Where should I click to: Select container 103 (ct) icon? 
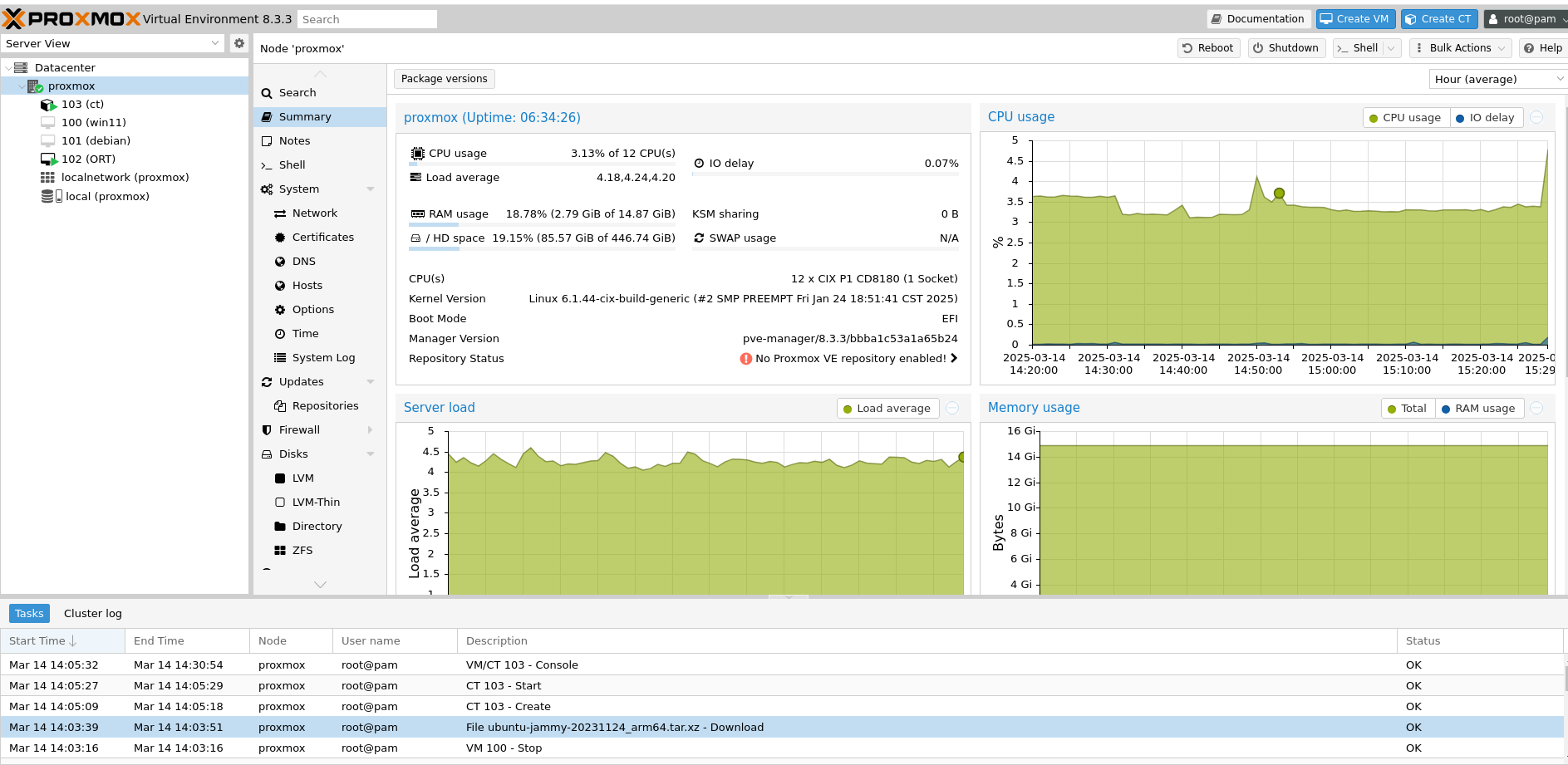47,105
